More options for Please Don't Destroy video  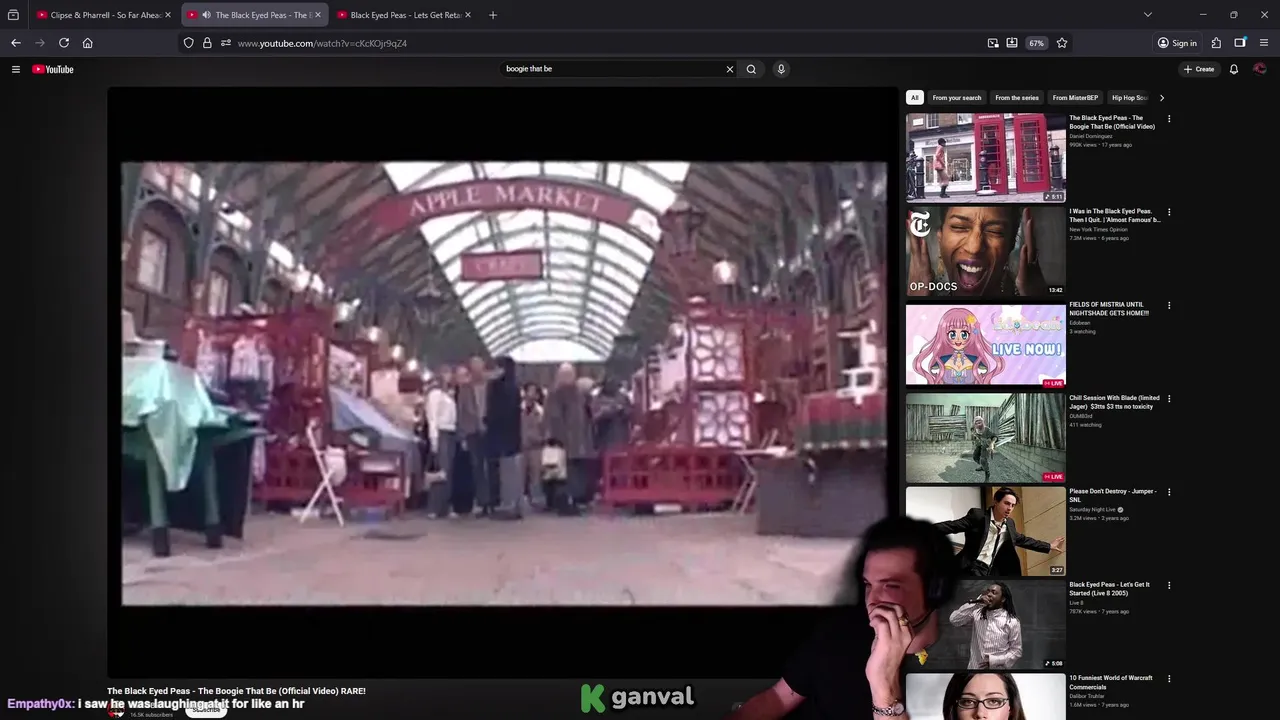[1169, 492]
